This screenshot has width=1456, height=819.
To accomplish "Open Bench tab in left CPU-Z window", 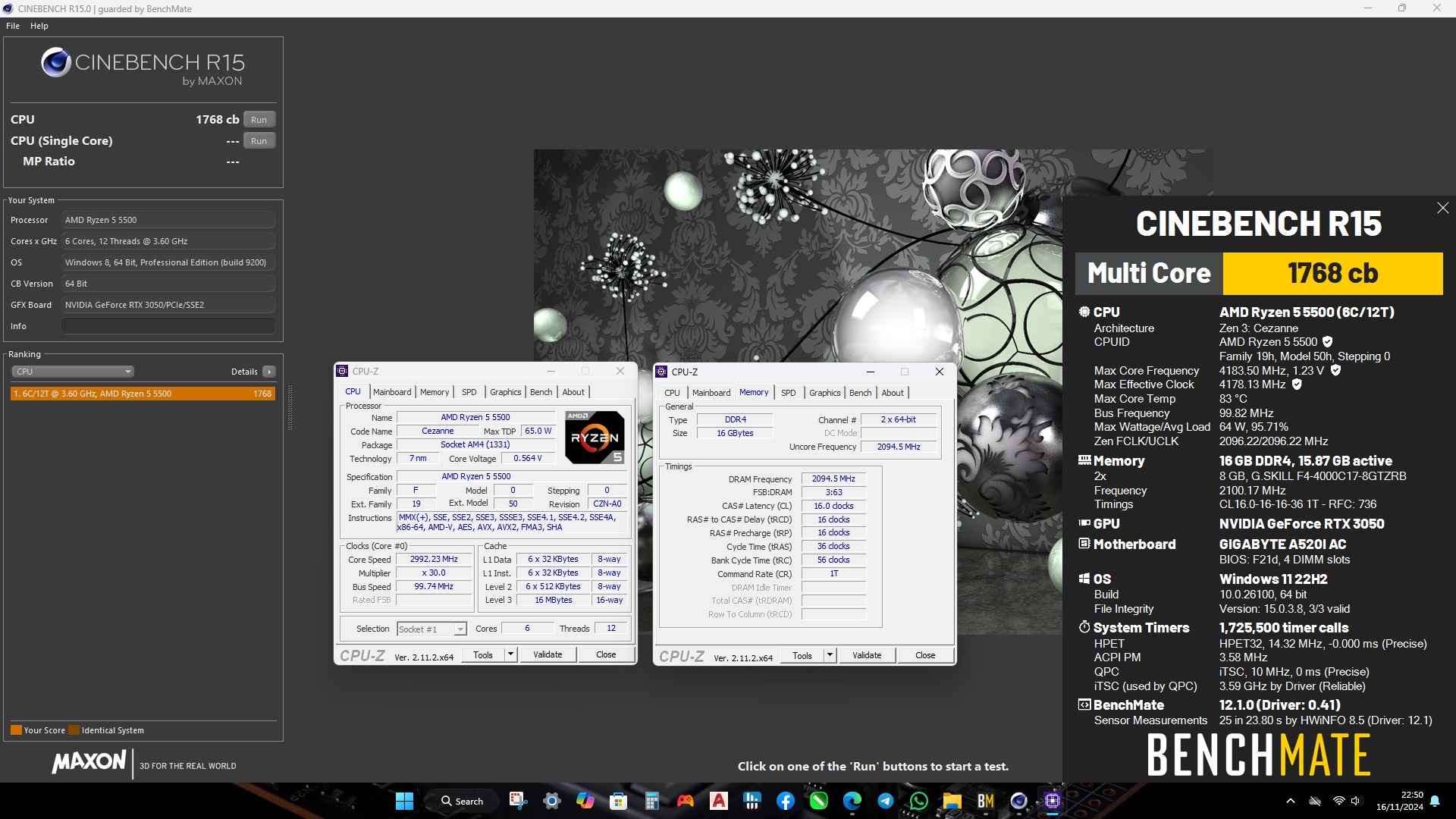I will coord(541,392).
